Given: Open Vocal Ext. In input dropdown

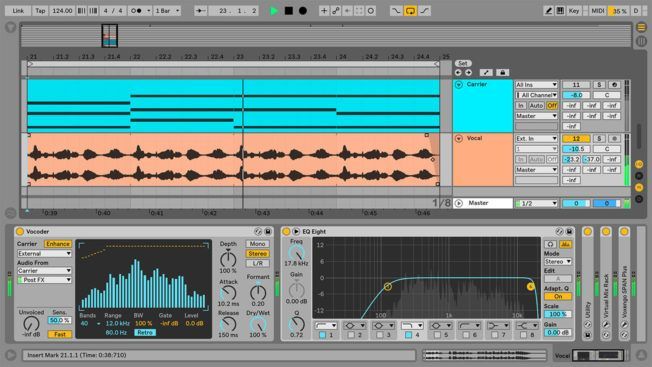Looking at the screenshot, I should pos(536,139).
